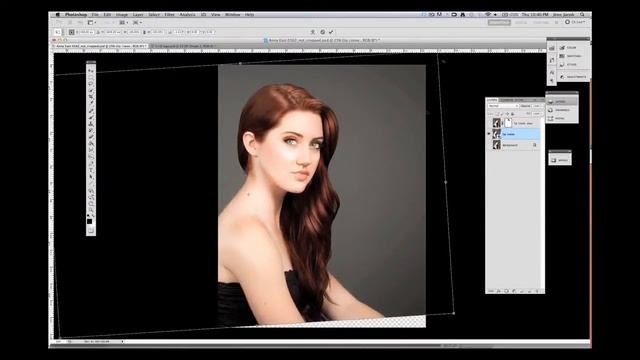Click the reference point locator
The width and height of the screenshot is (640, 360).
(71, 32)
